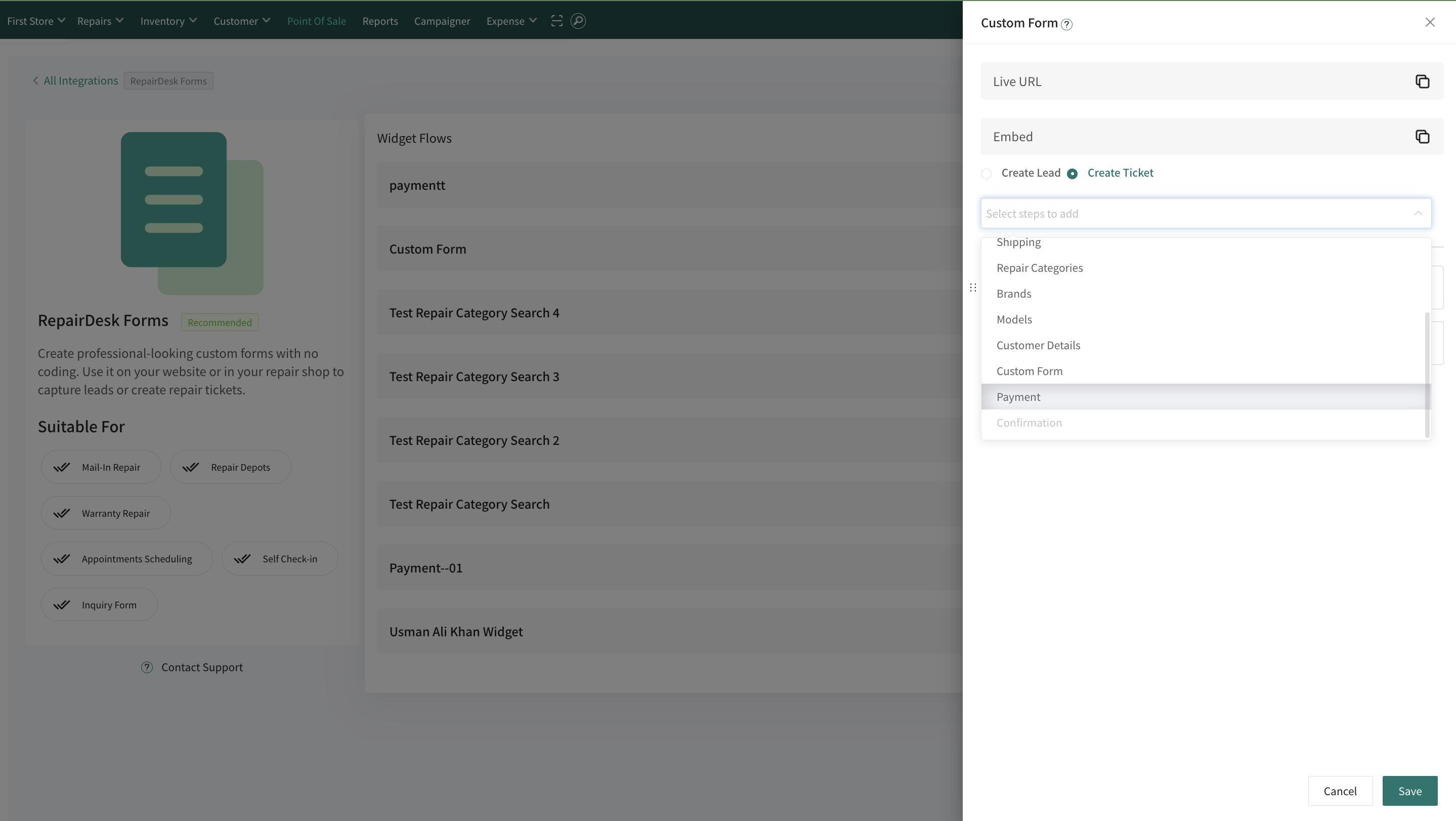Copy the Live URL with copy icon
The width and height of the screenshot is (1456, 821).
(1422, 81)
